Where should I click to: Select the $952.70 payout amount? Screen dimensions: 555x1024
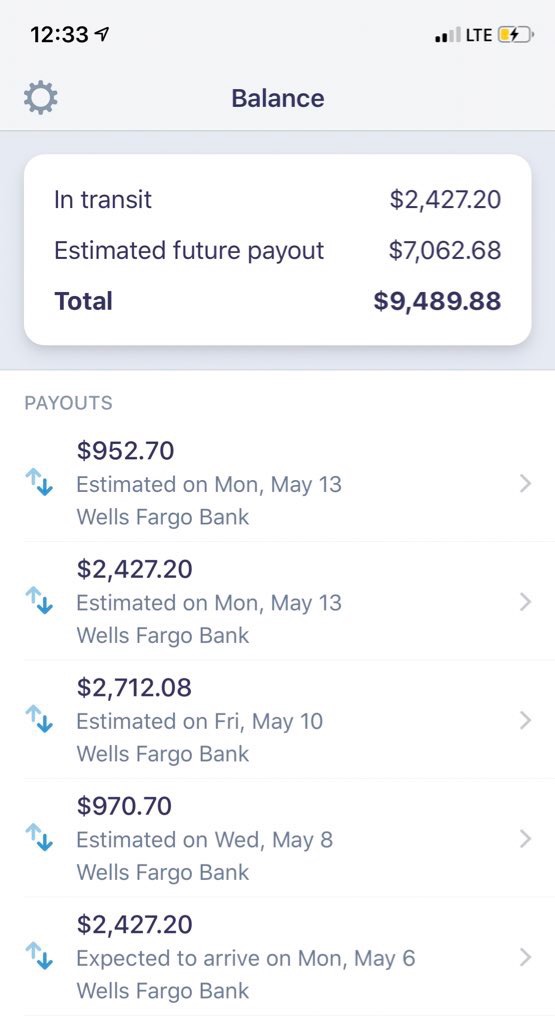coord(125,451)
